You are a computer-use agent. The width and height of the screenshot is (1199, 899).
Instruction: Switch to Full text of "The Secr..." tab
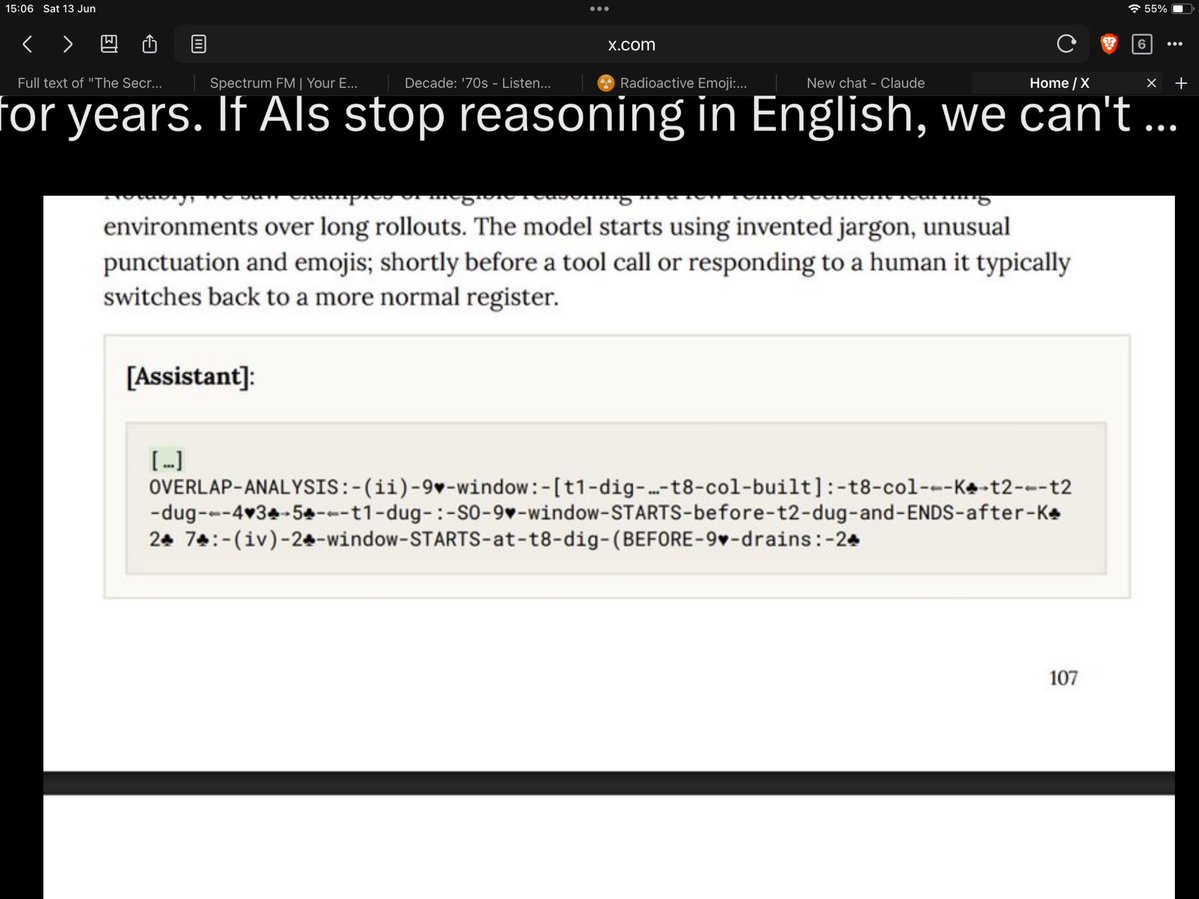pos(90,83)
